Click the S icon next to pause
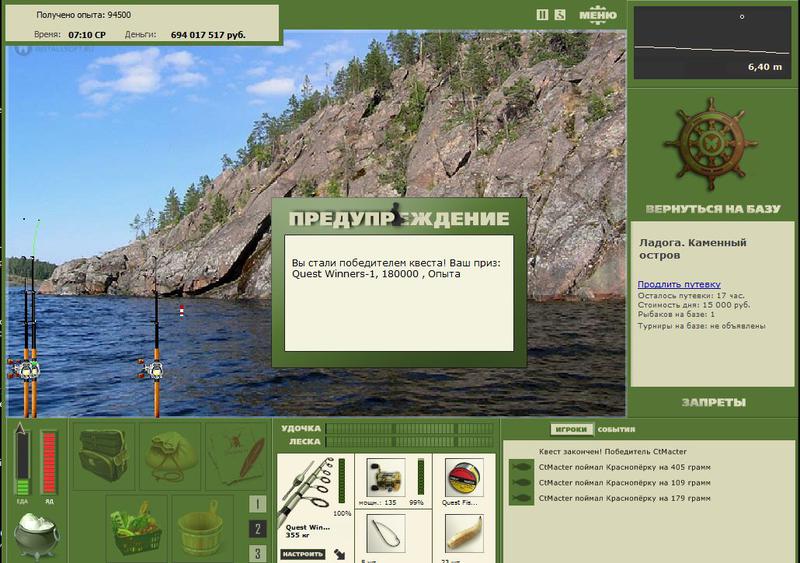This screenshot has width=800, height=563. (560, 15)
